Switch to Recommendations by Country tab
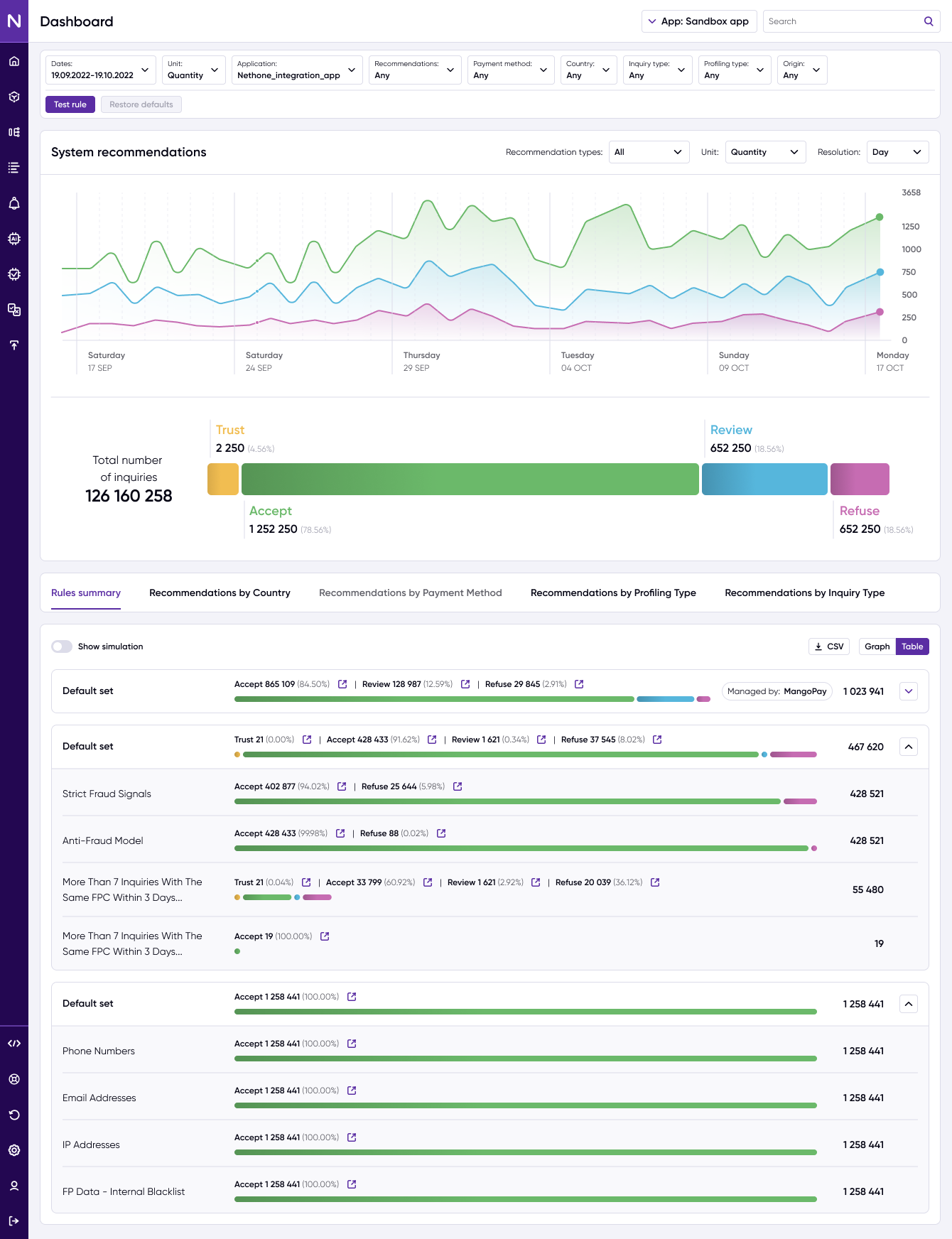Image resolution: width=952 pixels, height=1239 pixels. coord(220,593)
